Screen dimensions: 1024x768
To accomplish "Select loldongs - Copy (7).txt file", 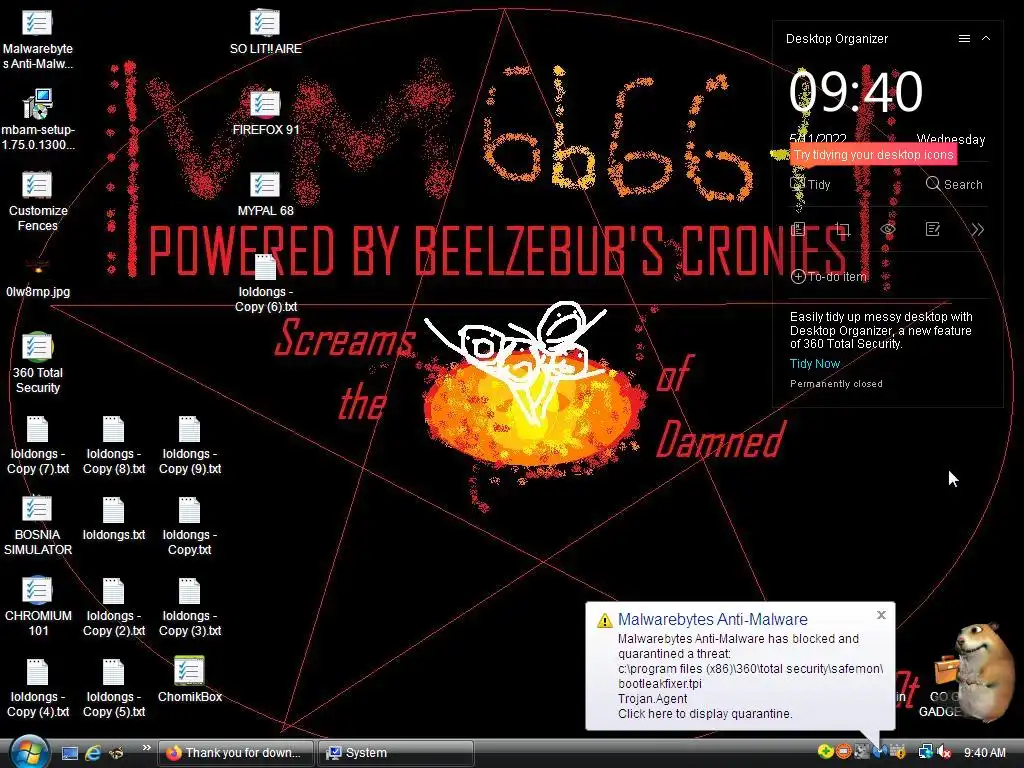I will [x=37, y=444].
